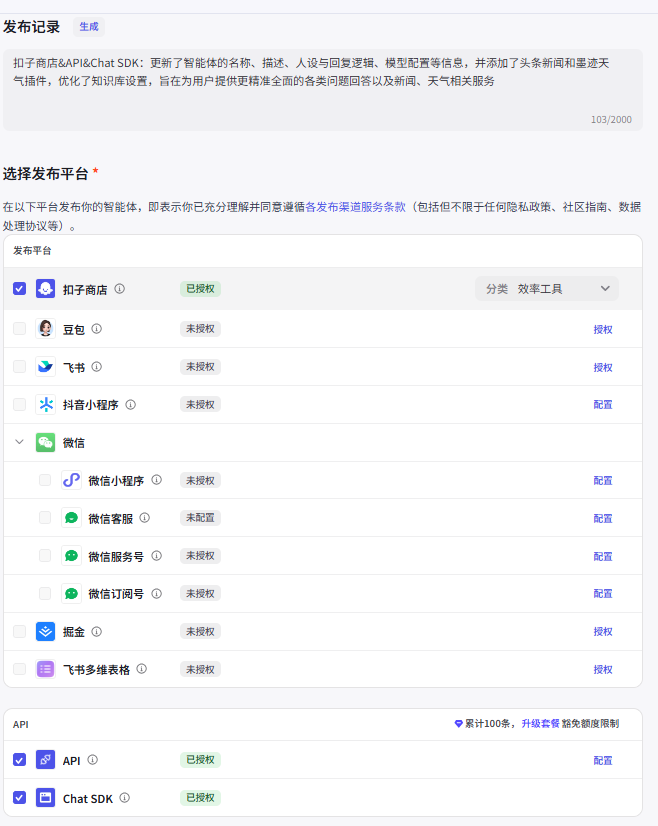Click 生成 to generate publish record

point(88,27)
